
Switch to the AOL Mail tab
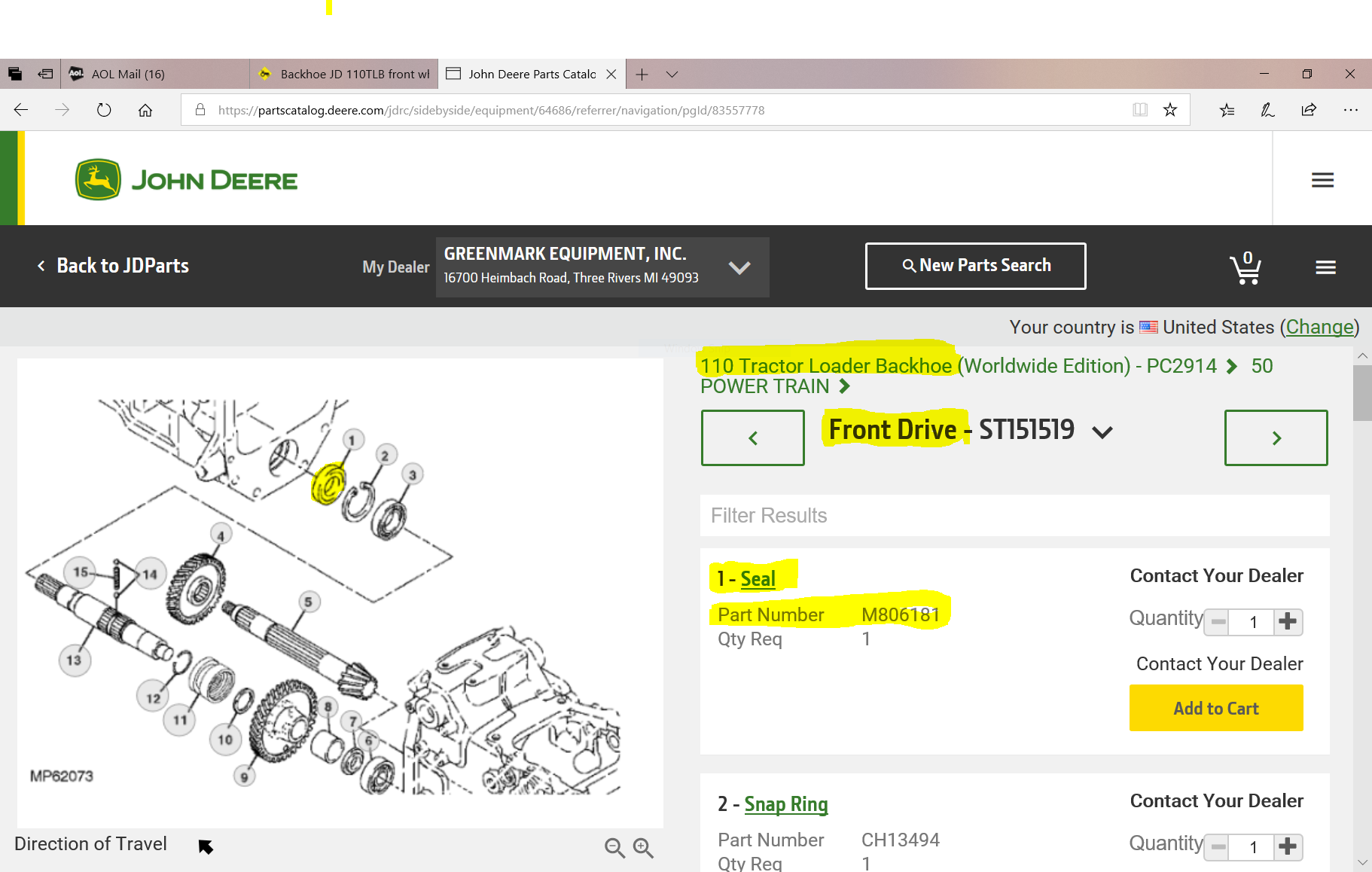point(154,74)
